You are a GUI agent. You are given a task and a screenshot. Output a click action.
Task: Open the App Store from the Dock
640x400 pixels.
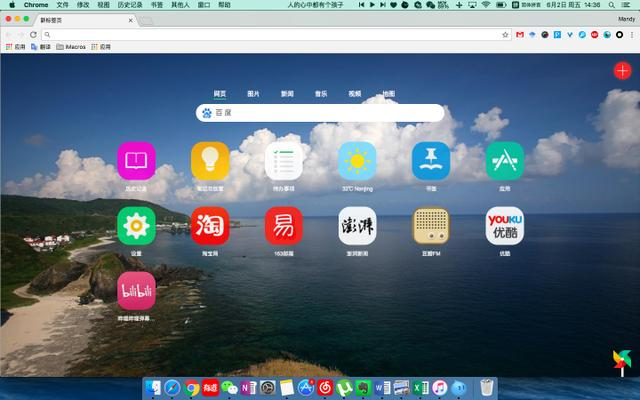click(x=306, y=388)
